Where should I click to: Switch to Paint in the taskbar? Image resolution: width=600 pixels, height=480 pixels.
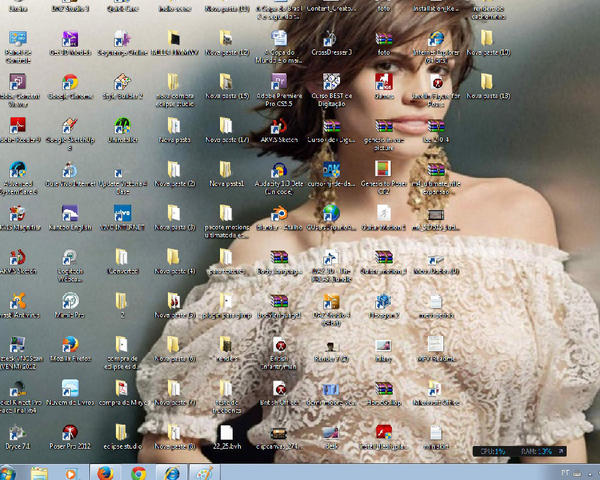click(204, 473)
